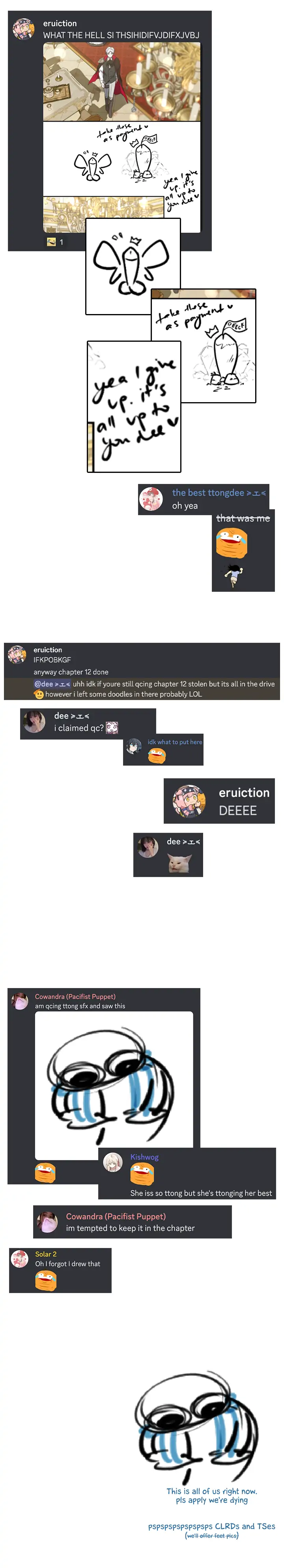Click 'Cowandra (Pacifist Puppet)' name above sketch
The image size is (284, 1568).
[75, 996]
